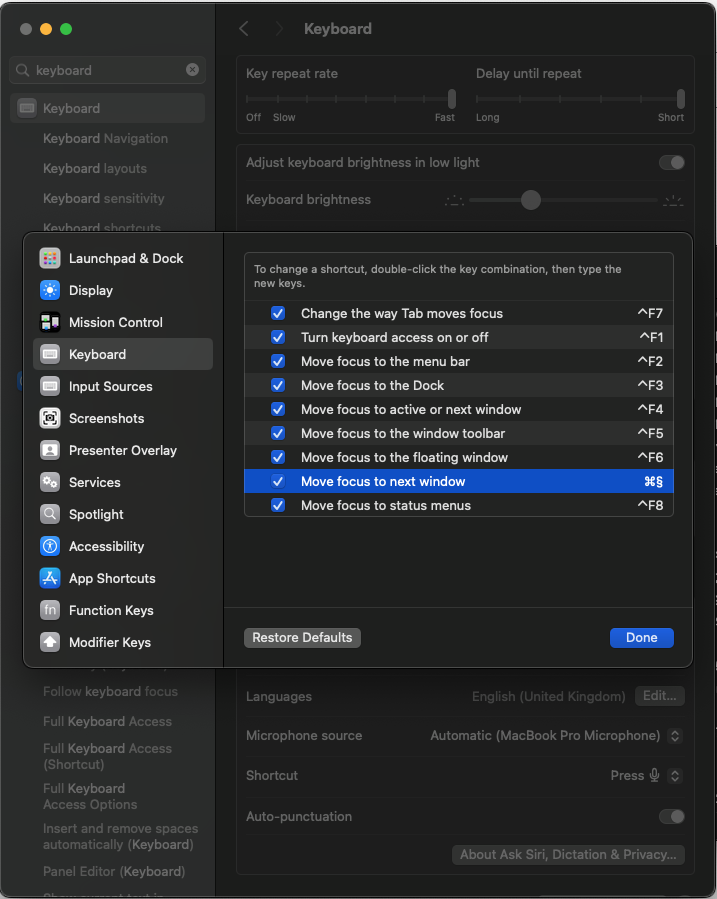This screenshot has height=899, width=717.
Task: Open Display settings from the shortcuts sidebar
Action: click(49, 290)
